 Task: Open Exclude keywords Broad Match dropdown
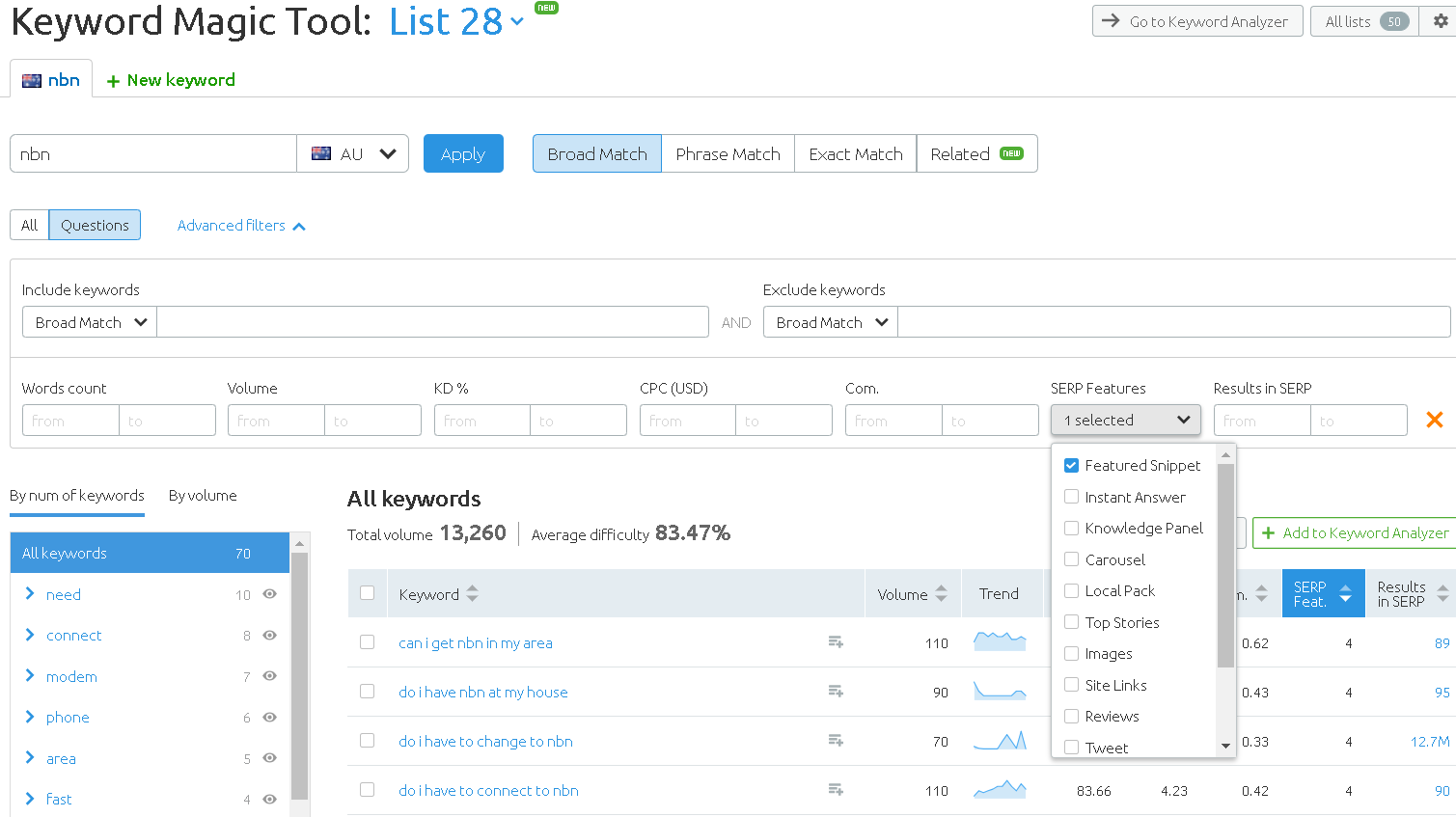831,322
